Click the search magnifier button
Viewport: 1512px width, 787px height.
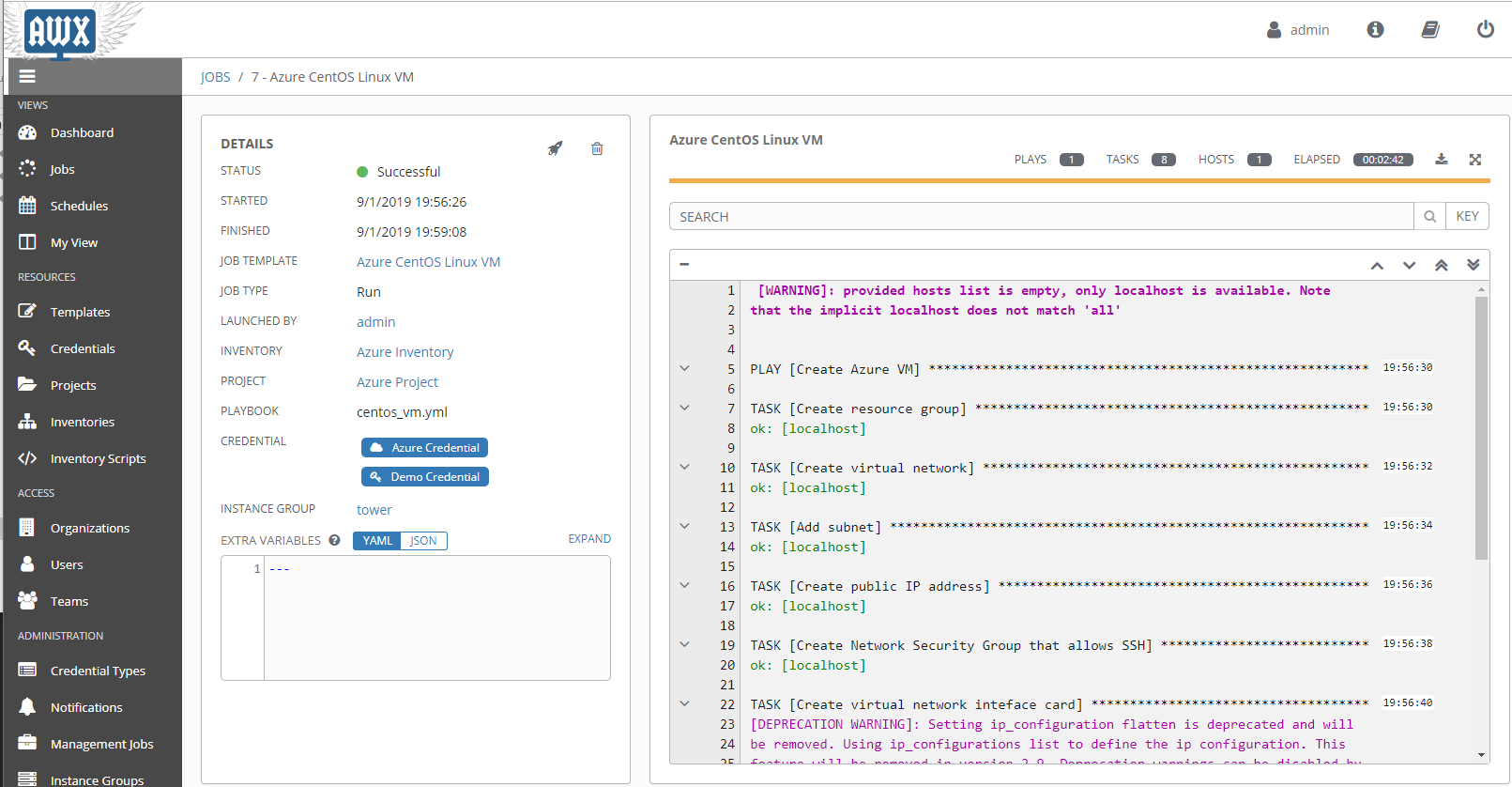coord(1429,216)
